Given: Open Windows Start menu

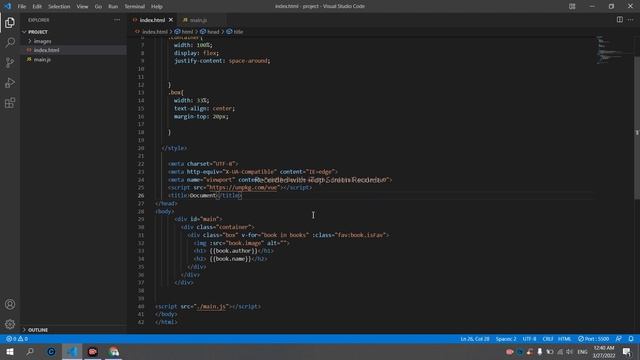Looking at the screenshot, I should pos(10,351).
